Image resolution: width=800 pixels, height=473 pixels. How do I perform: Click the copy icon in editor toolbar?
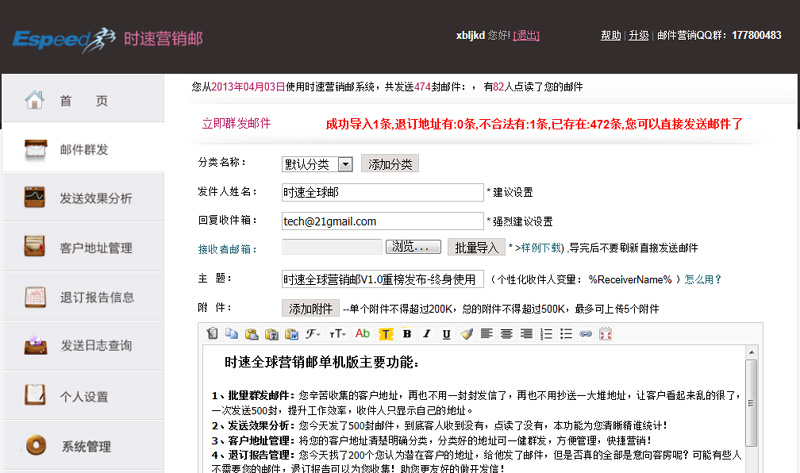[231, 333]
